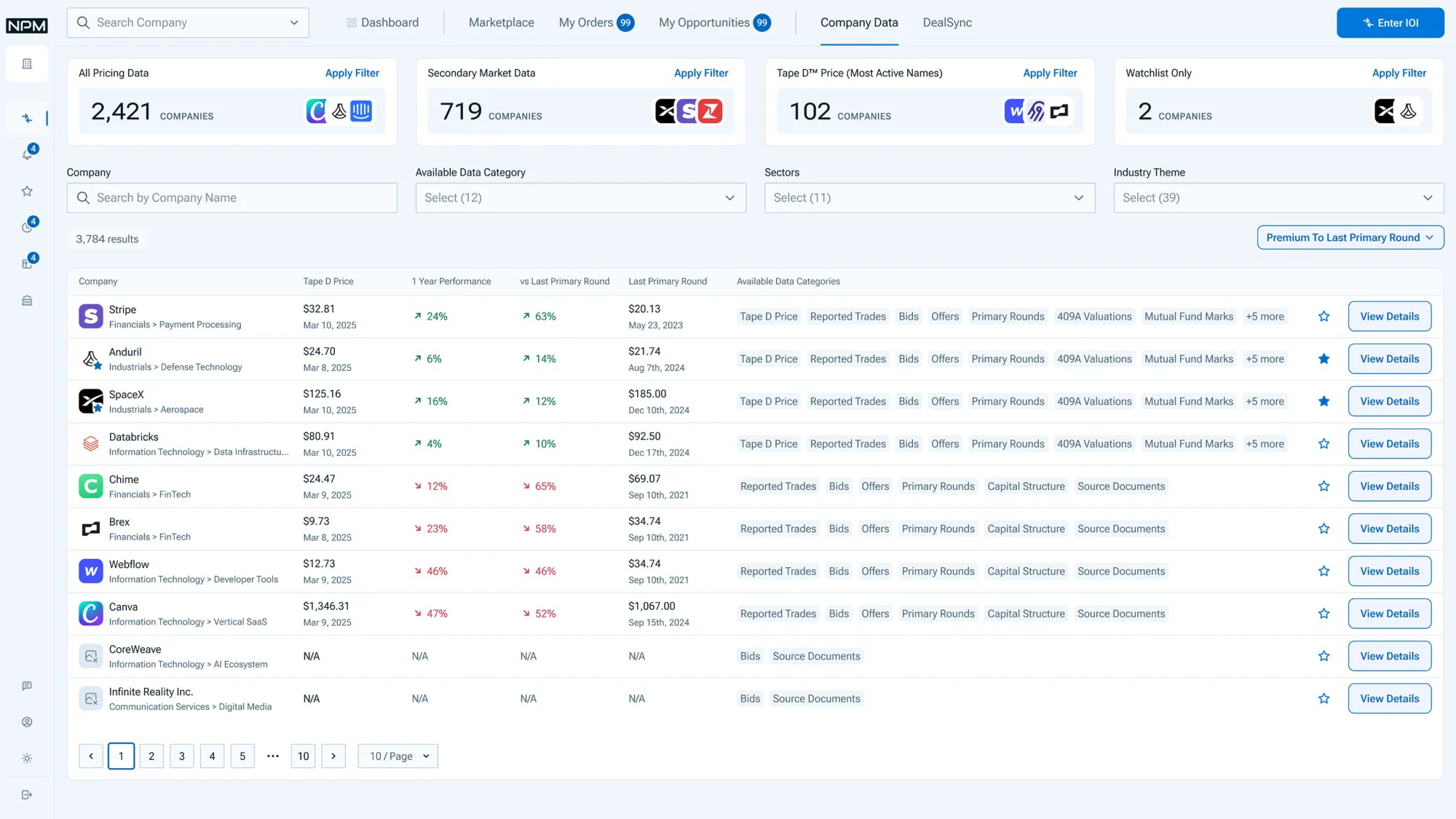Open the My Orders tab
The height and width of the screenshot is (819, 1456).
(x=596, y=23)
